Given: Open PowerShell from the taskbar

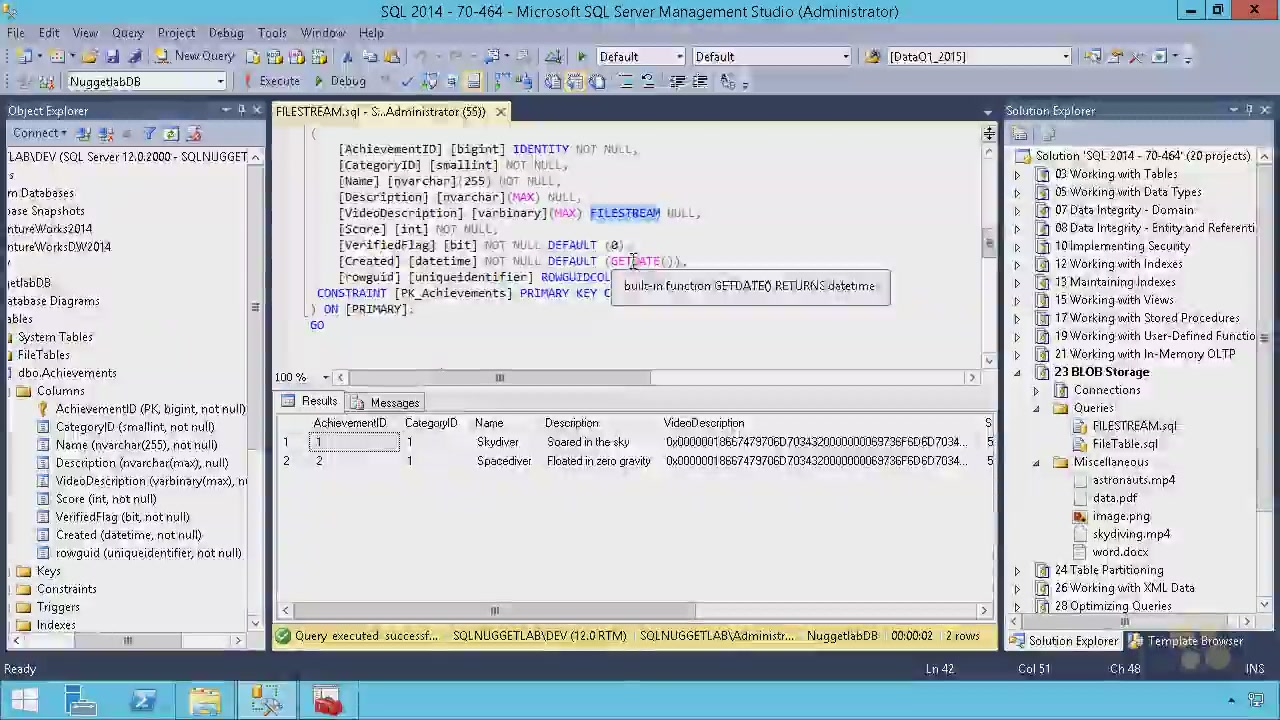Looking at the screenshot, I should point(143,701).
